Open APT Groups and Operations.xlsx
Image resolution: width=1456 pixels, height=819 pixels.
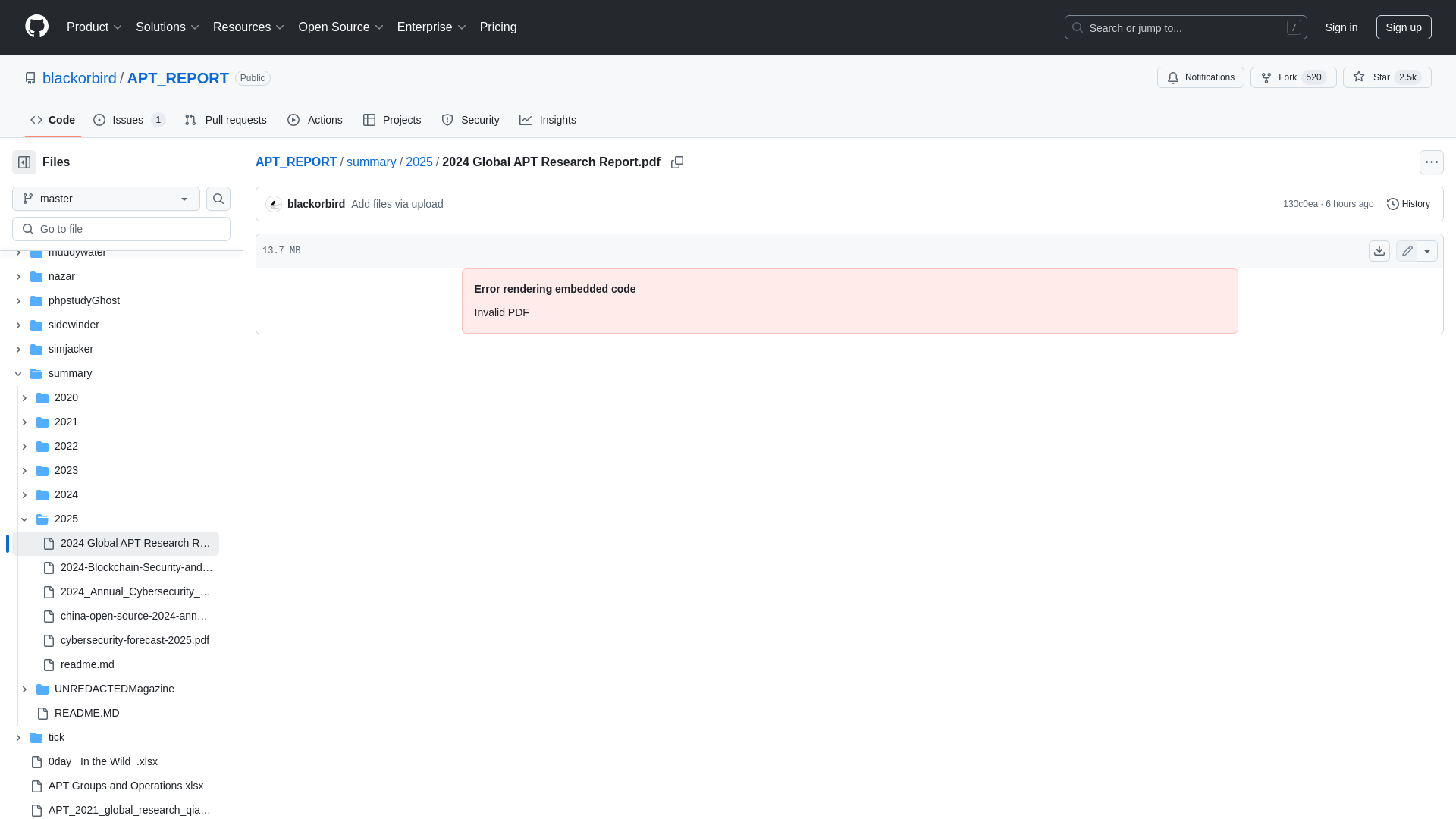[125, 786]
